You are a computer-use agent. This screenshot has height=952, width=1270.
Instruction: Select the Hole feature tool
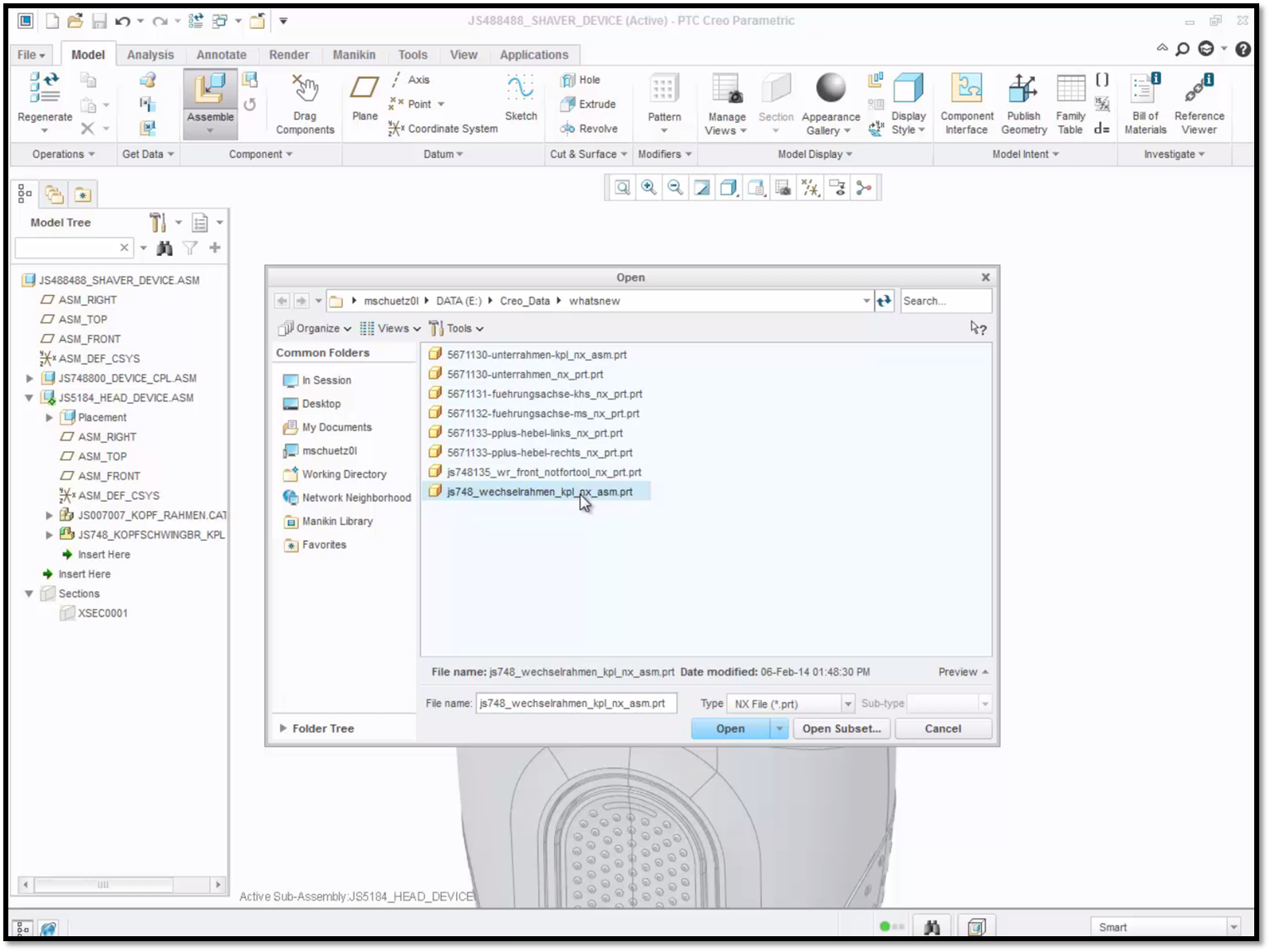(581, 80)
